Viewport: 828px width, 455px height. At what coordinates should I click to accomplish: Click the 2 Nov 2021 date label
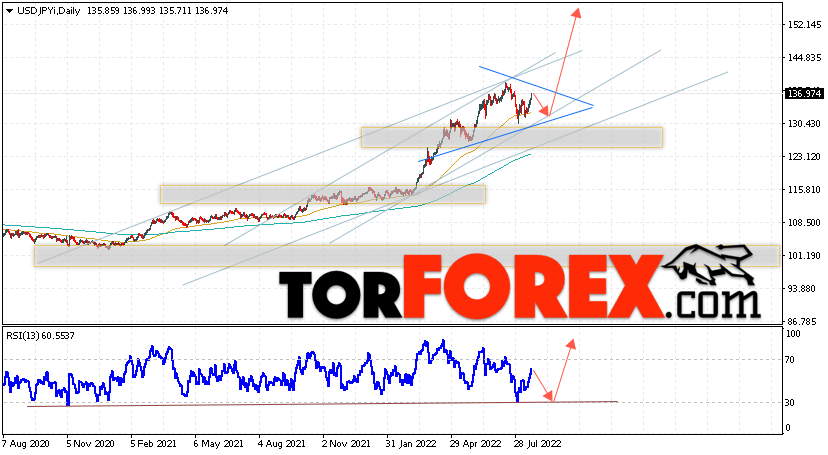click(346, 443)
